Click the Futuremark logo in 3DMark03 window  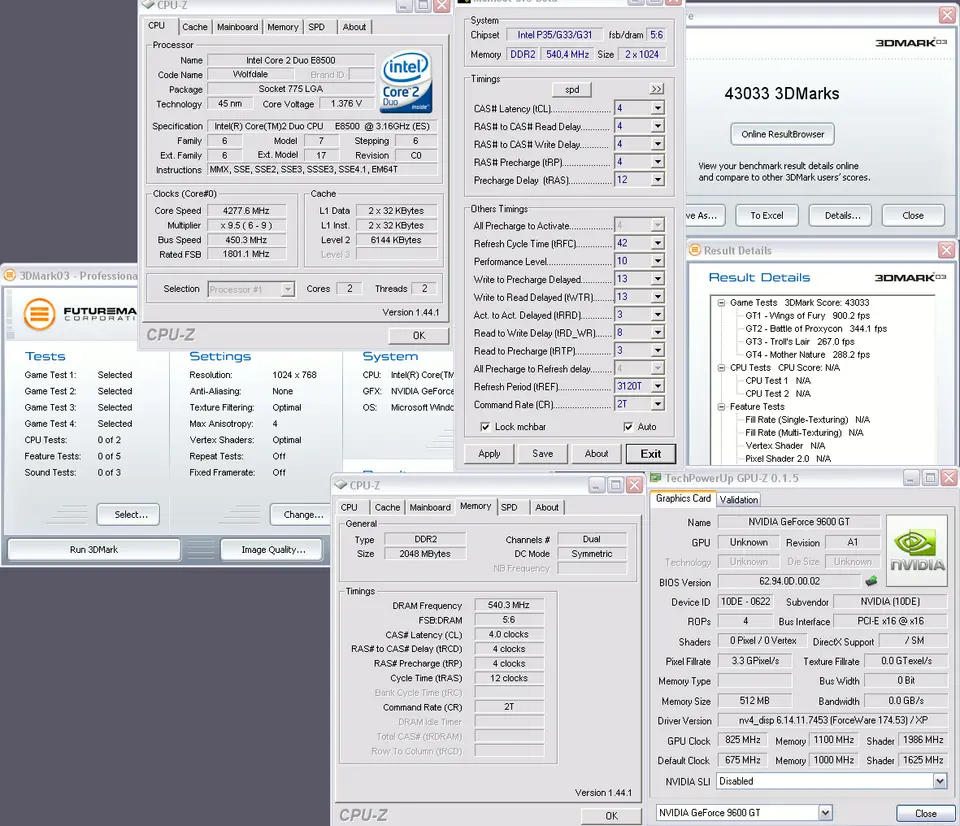40,314
